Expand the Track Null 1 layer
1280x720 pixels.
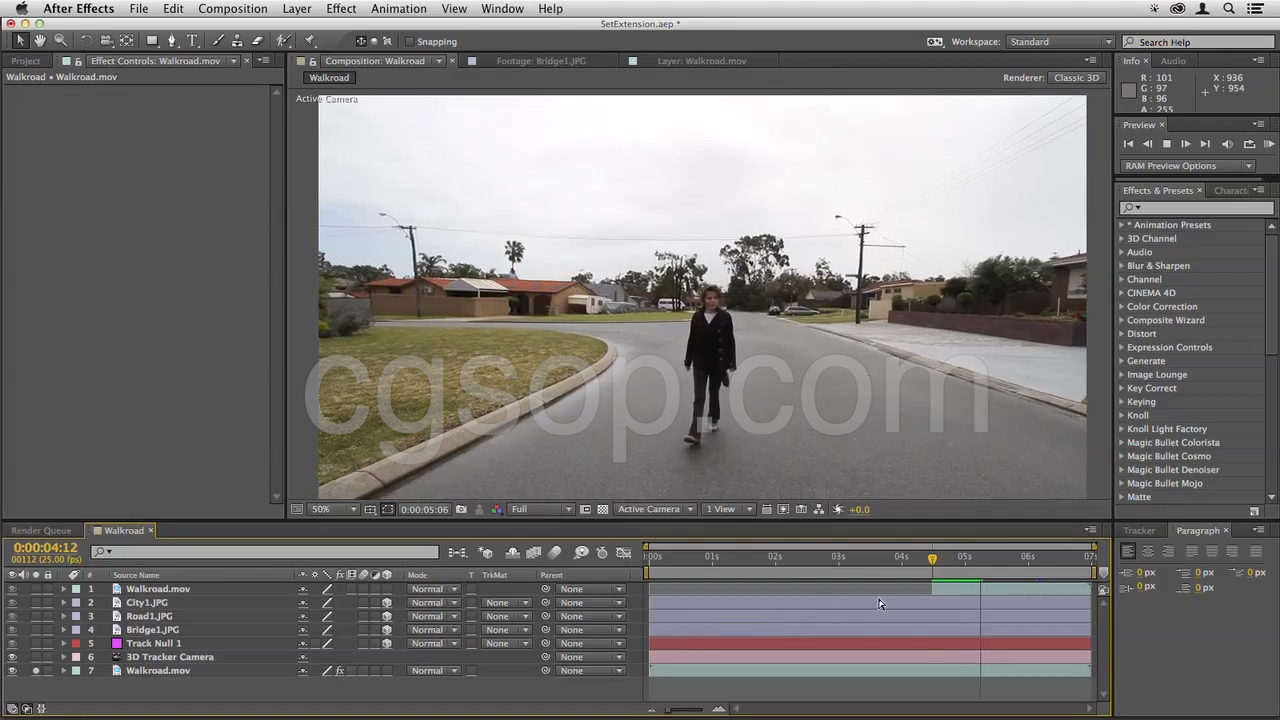coord(64,644)
